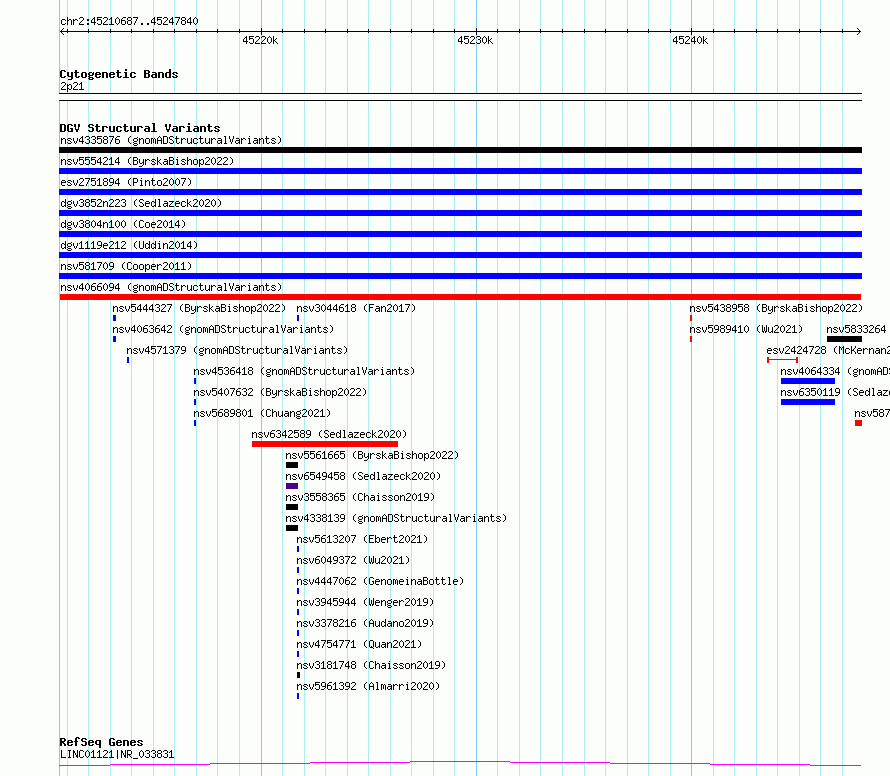Select the purple bar under nsv6549458
The height and width of the screenshot is (776, 890).
[292, 486]
